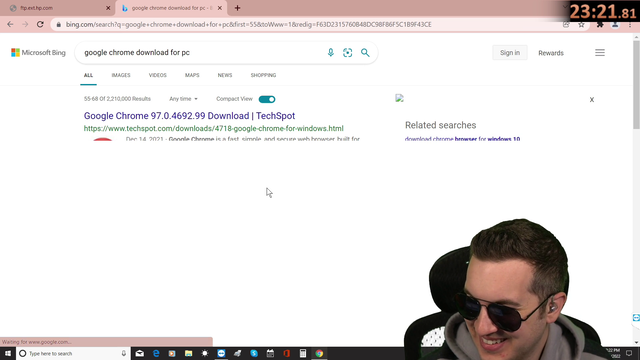This screenshot has width=640, height=360.
Task: Start voice search with the microphone icon
Action: click(x=331, y=53)
